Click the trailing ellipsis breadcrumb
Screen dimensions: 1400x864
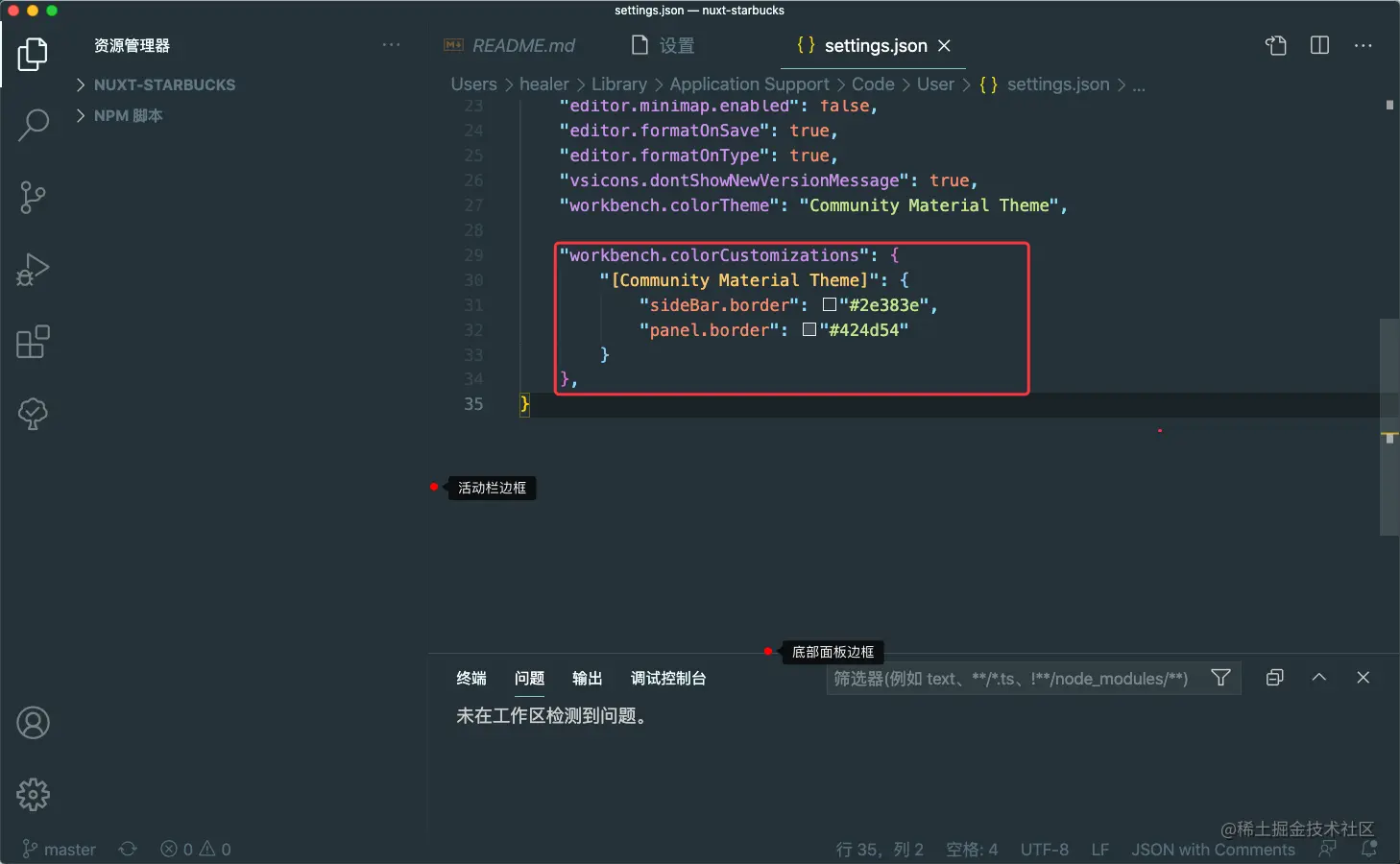pyautogui.click(x=1139, y=84)
